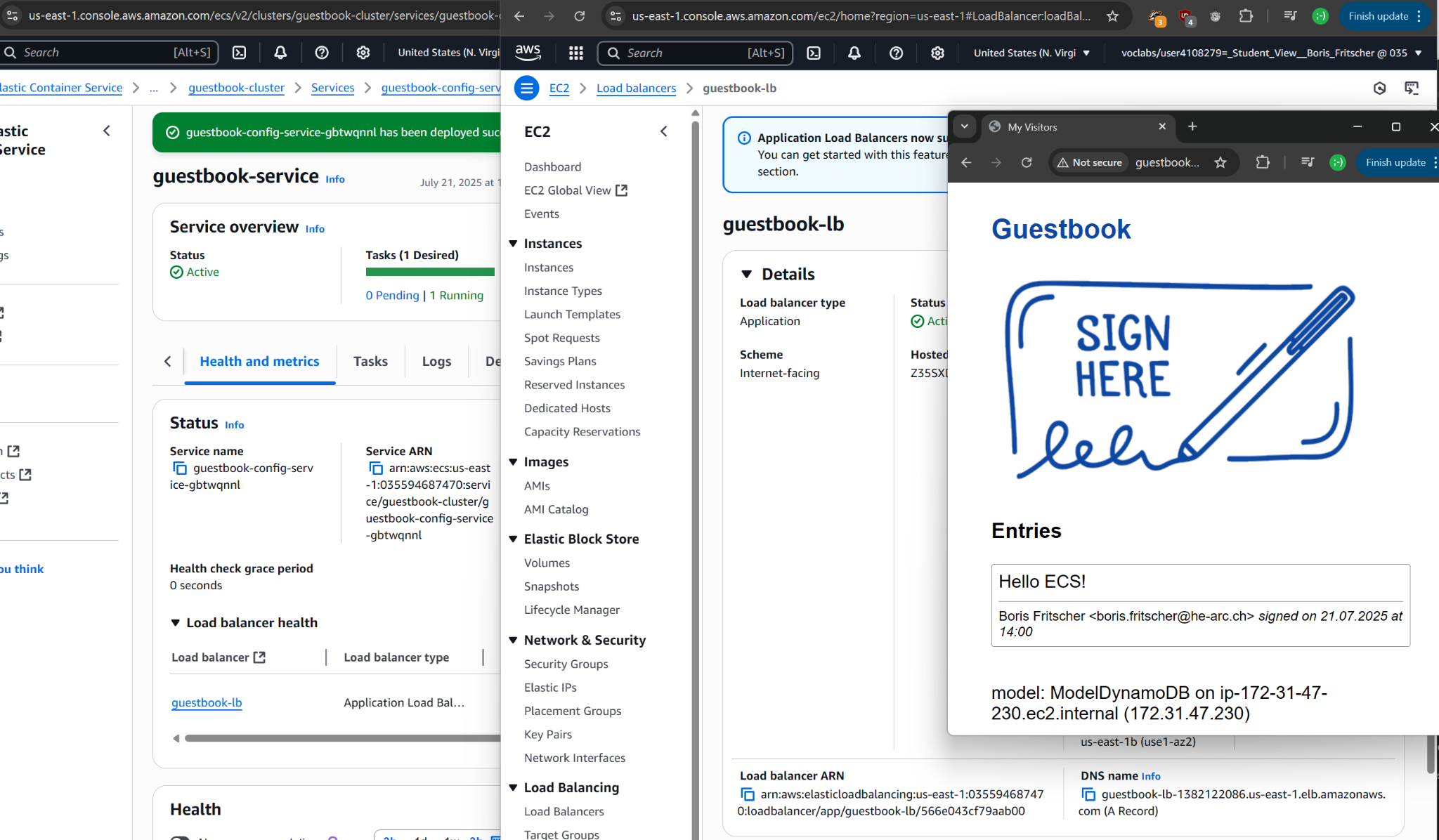Copy the DNS name of guestbook-lb
Viewport: 1439px width, 840px height.
point(1088,794)
